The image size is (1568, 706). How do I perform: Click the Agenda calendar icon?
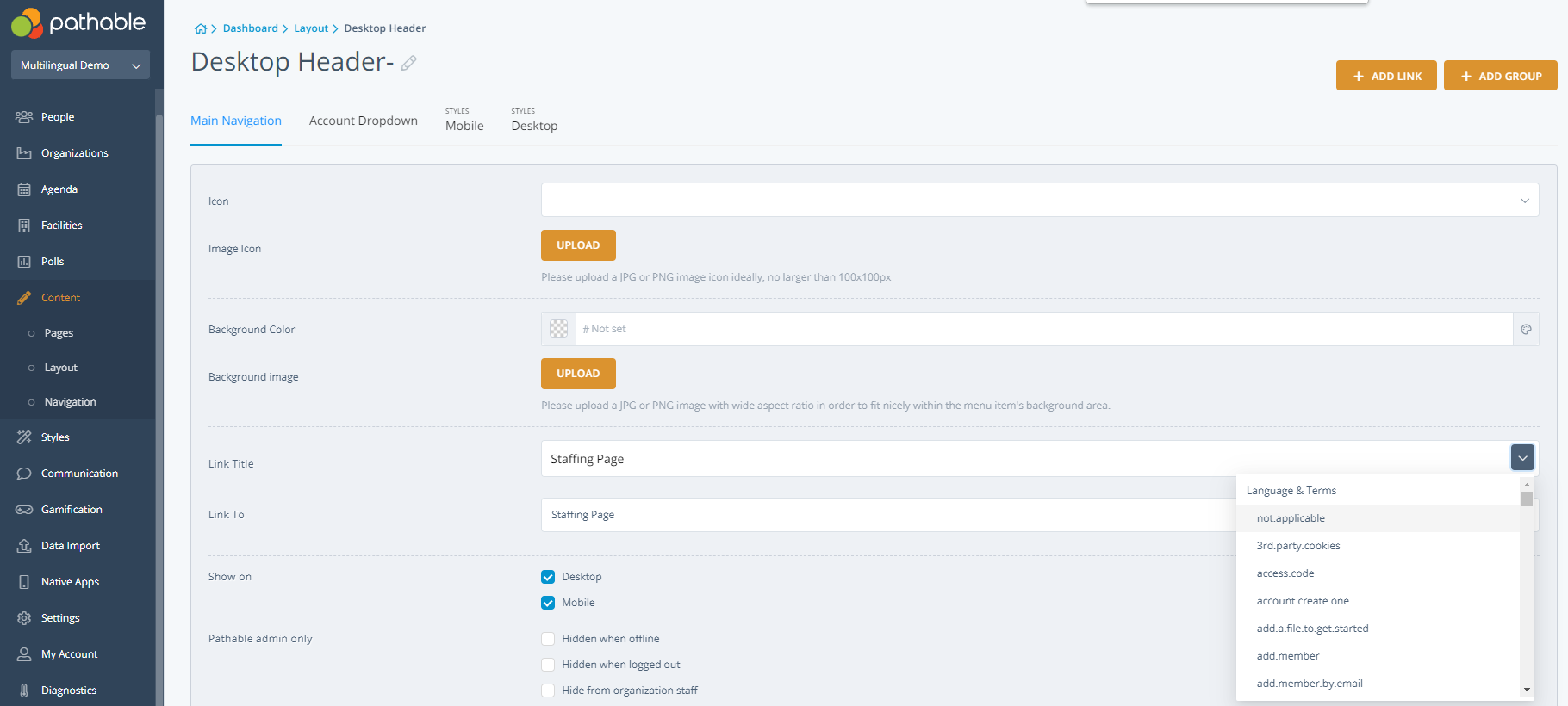[24, 189]
